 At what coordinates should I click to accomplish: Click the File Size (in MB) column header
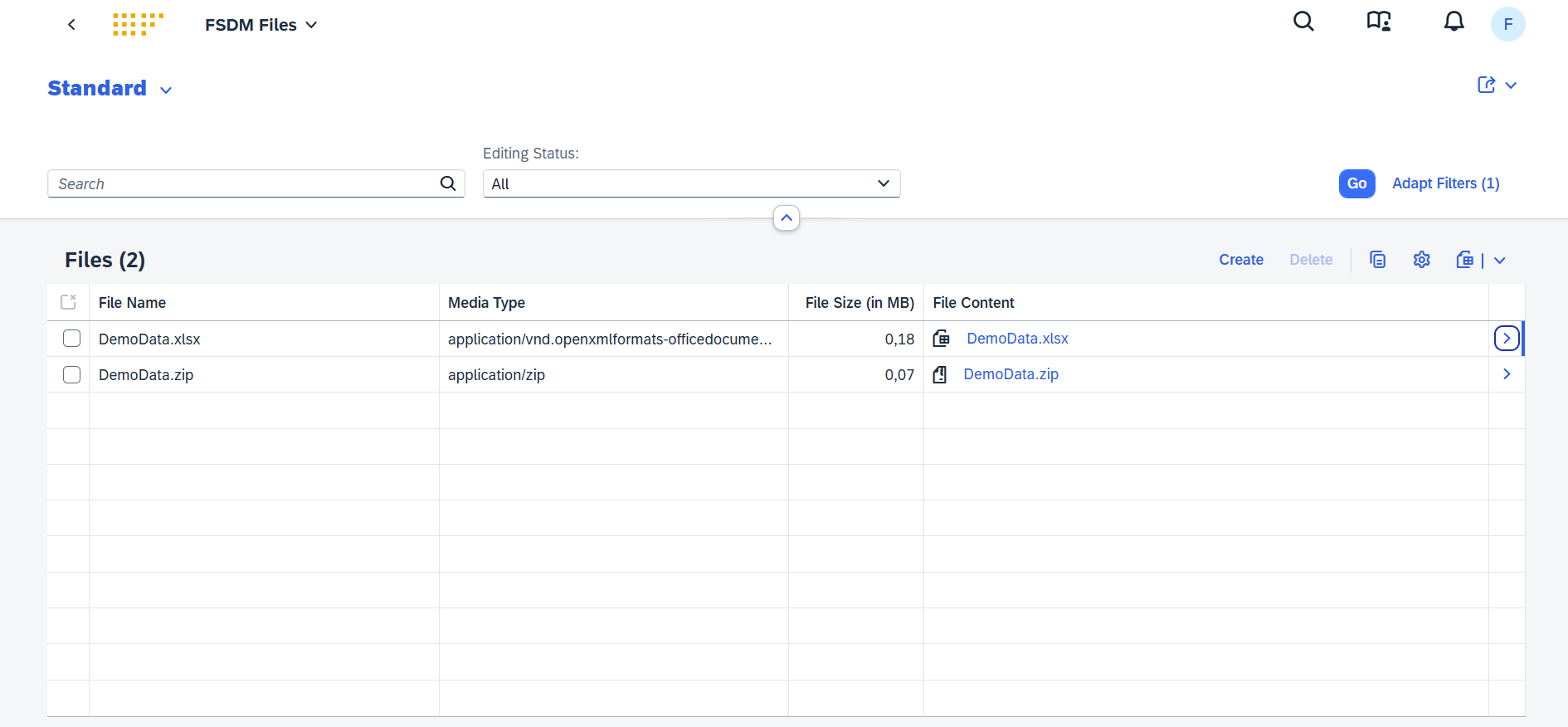tap(855, 303)
